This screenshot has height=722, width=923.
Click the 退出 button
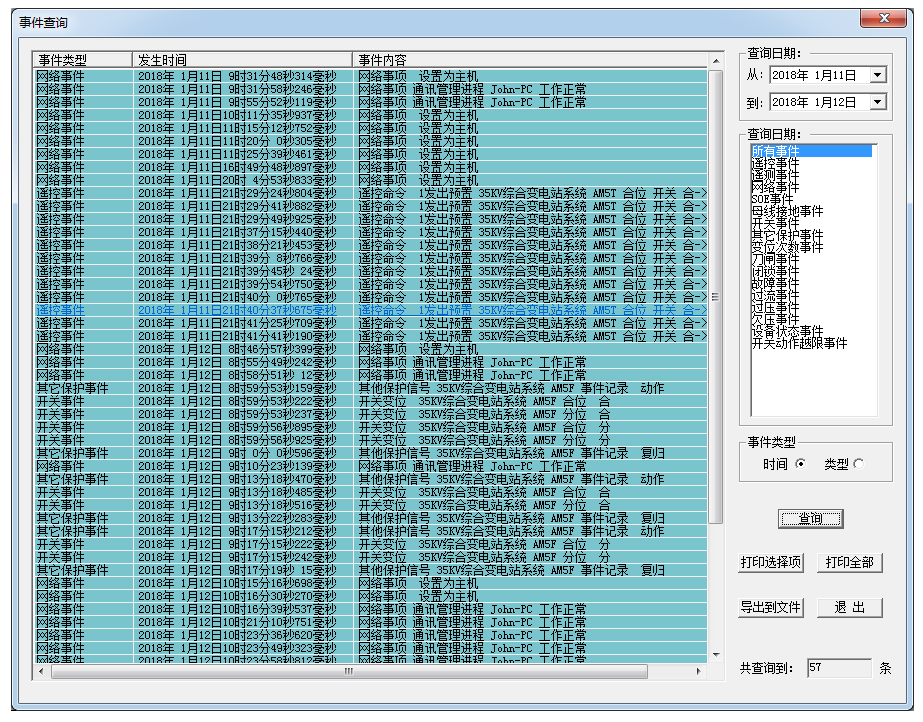tap(850, 608)
